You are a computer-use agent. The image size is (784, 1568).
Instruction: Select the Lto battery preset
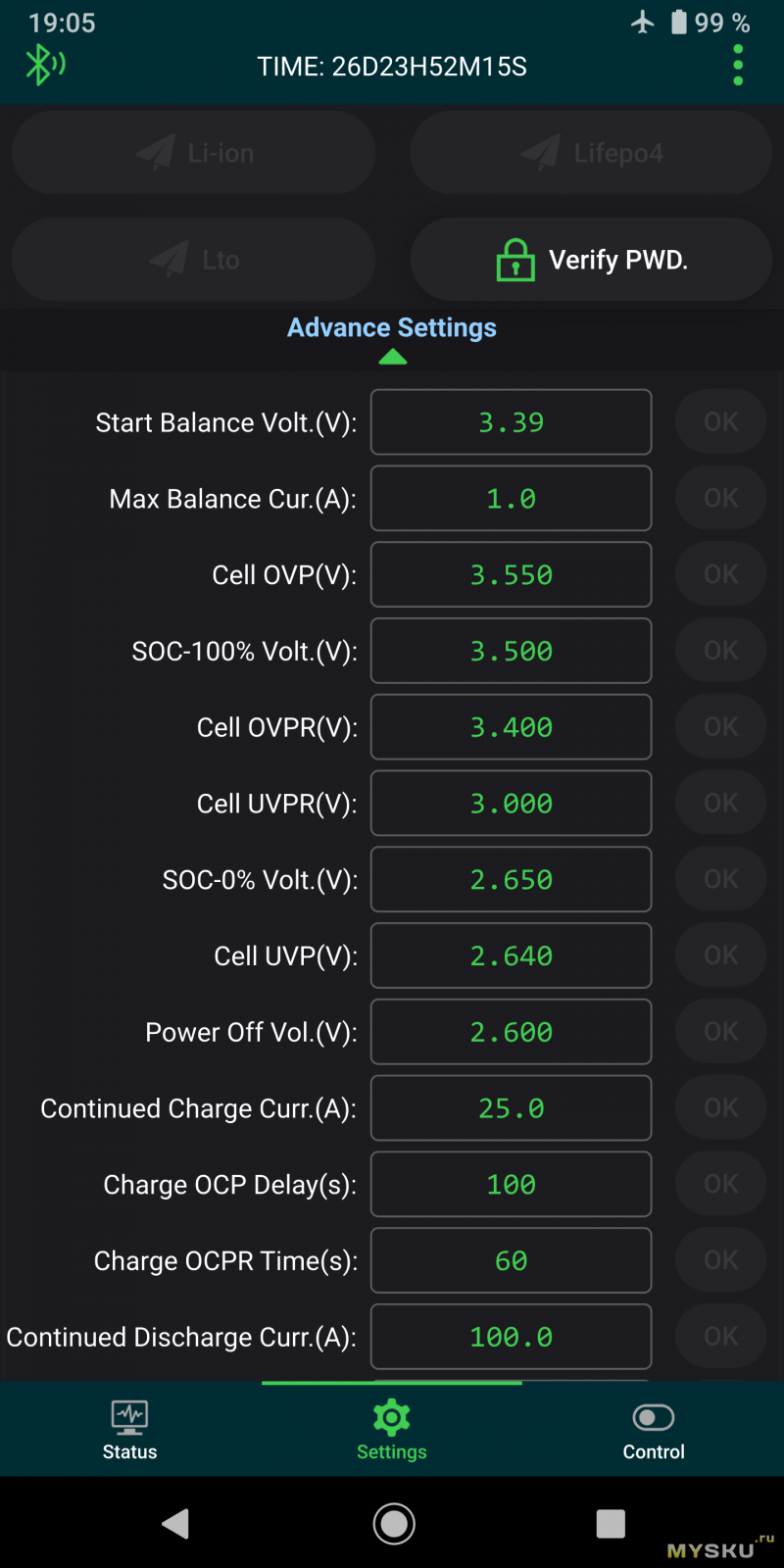click(194, 260)
